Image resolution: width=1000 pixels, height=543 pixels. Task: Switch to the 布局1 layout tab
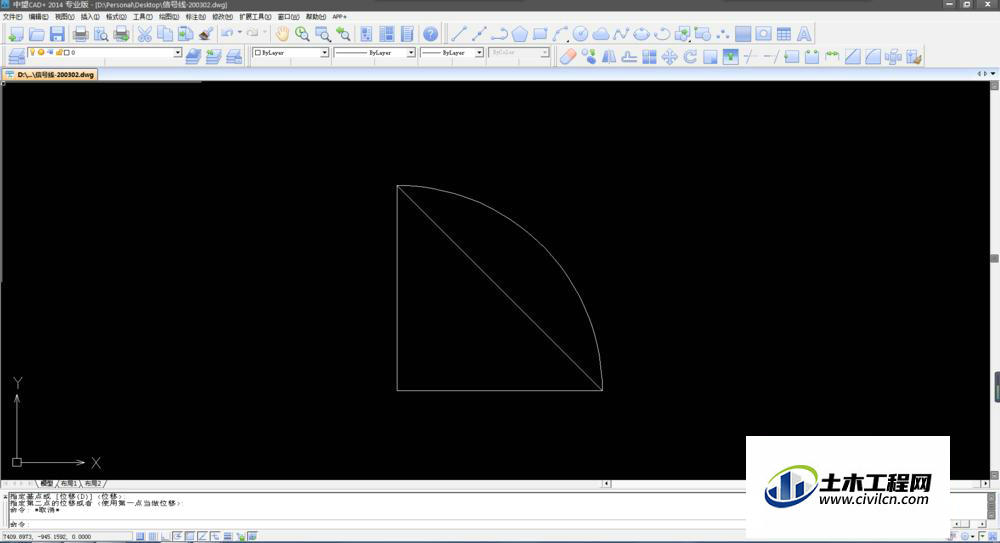pos(69,484)
